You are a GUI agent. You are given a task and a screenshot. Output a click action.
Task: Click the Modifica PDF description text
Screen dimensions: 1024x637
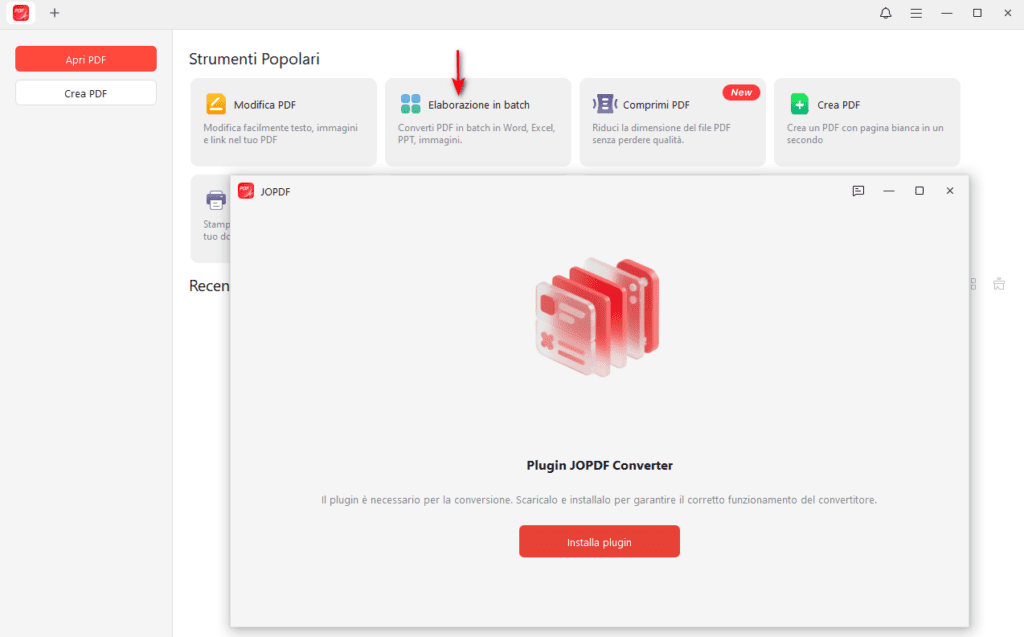[x=280, y=133]
